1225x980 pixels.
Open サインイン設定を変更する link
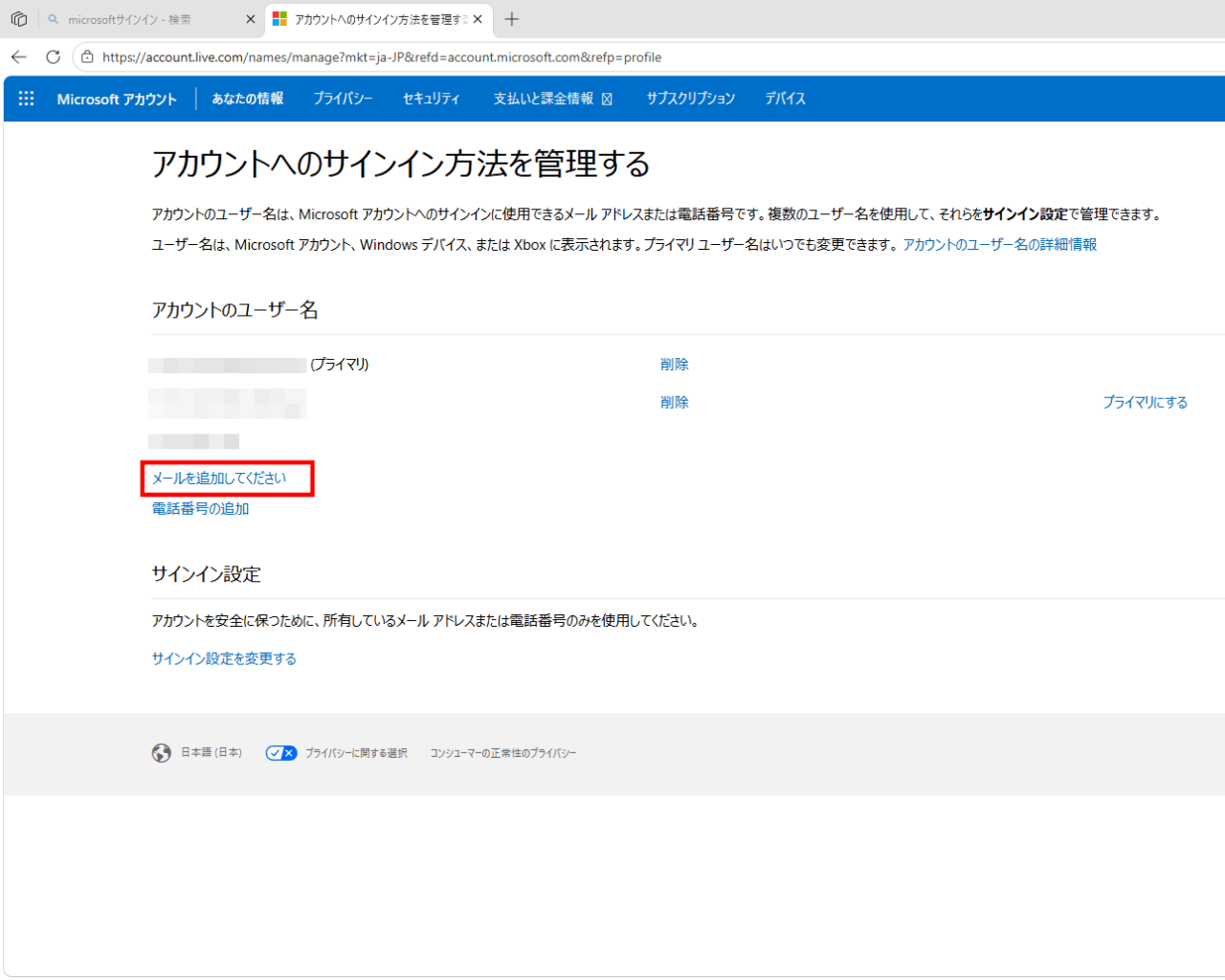coord(224,658)
